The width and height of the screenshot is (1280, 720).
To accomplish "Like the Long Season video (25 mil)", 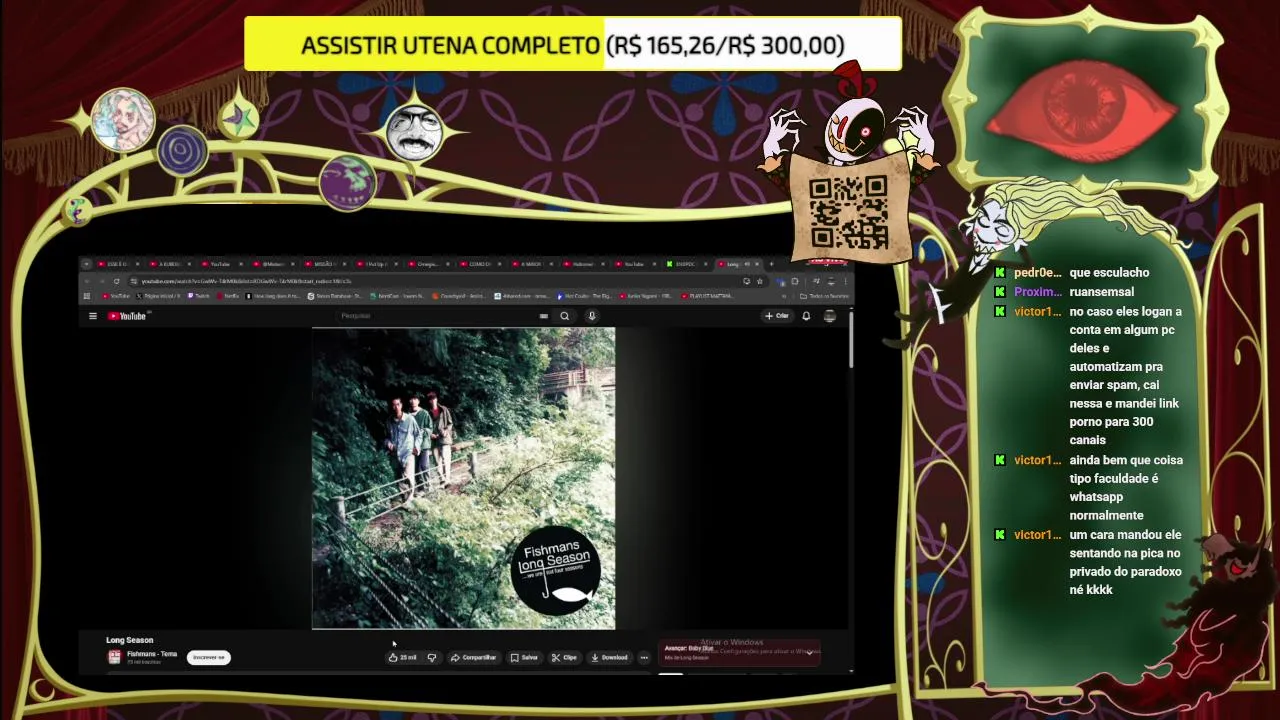I will [x=403, y=658].
